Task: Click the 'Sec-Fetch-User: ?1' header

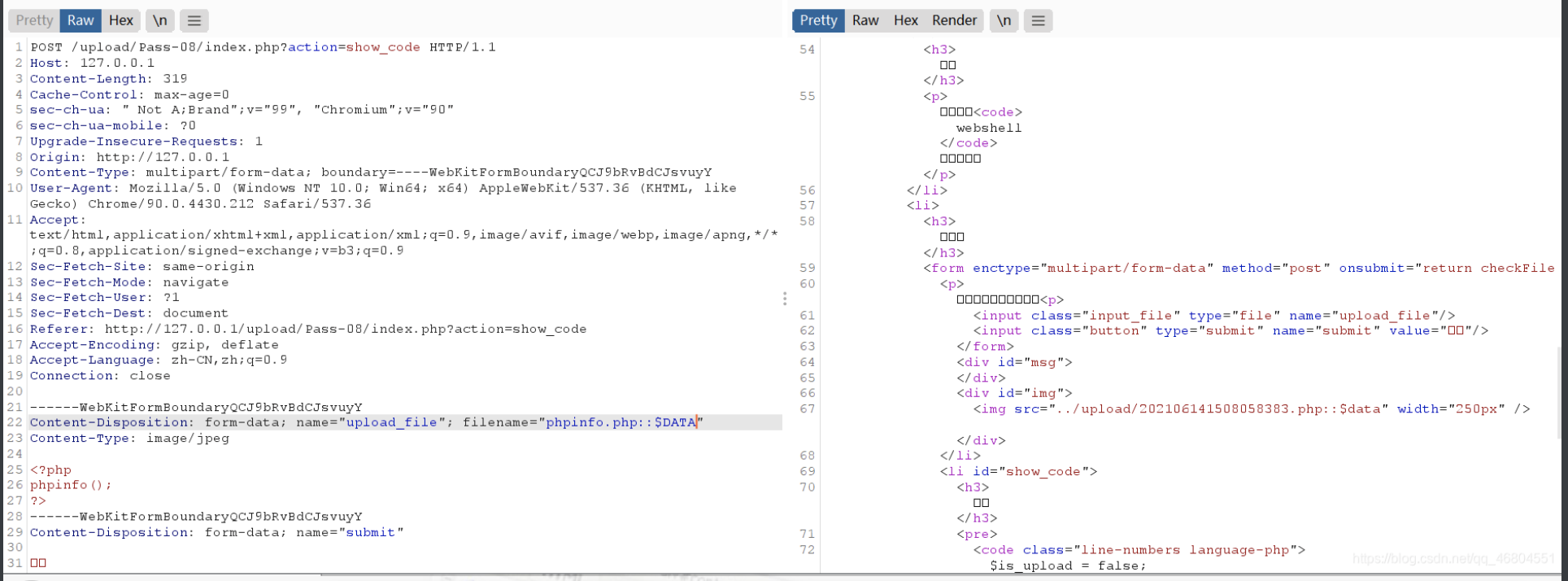Action: 105,298
